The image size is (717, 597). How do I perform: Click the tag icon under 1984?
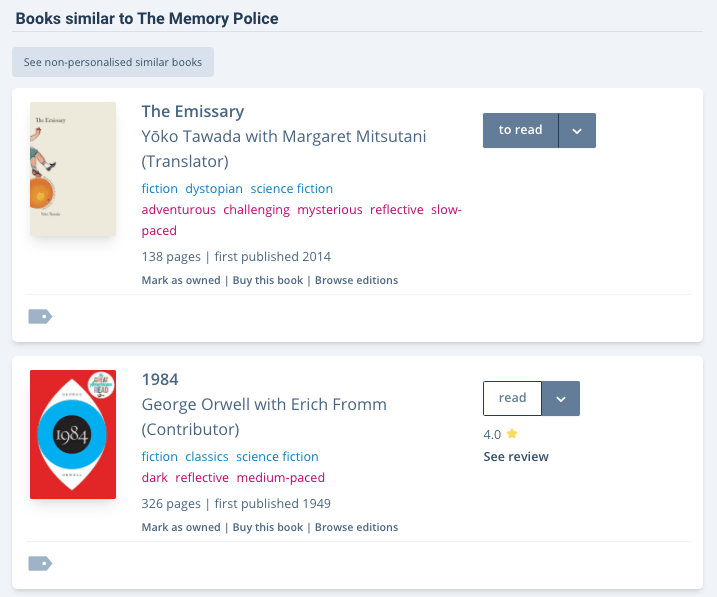coord(40,564)
